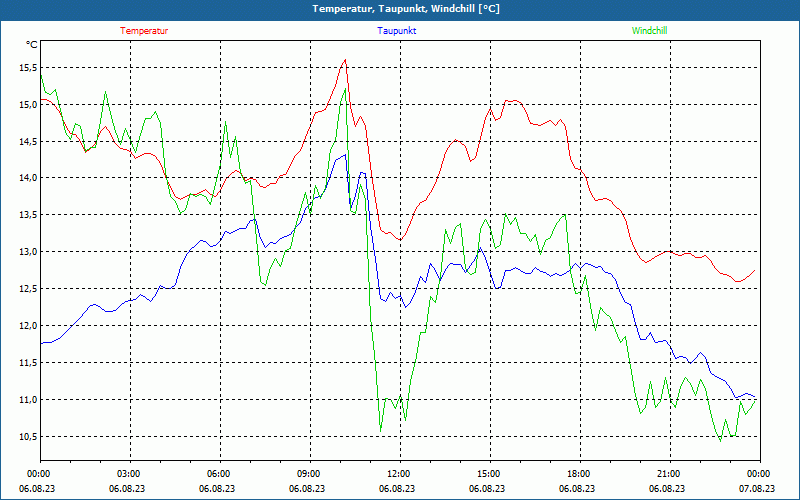Click the 06.08.23 date under 12:00
This screenshot has height=500, width=800.
(x=397, y=488)
